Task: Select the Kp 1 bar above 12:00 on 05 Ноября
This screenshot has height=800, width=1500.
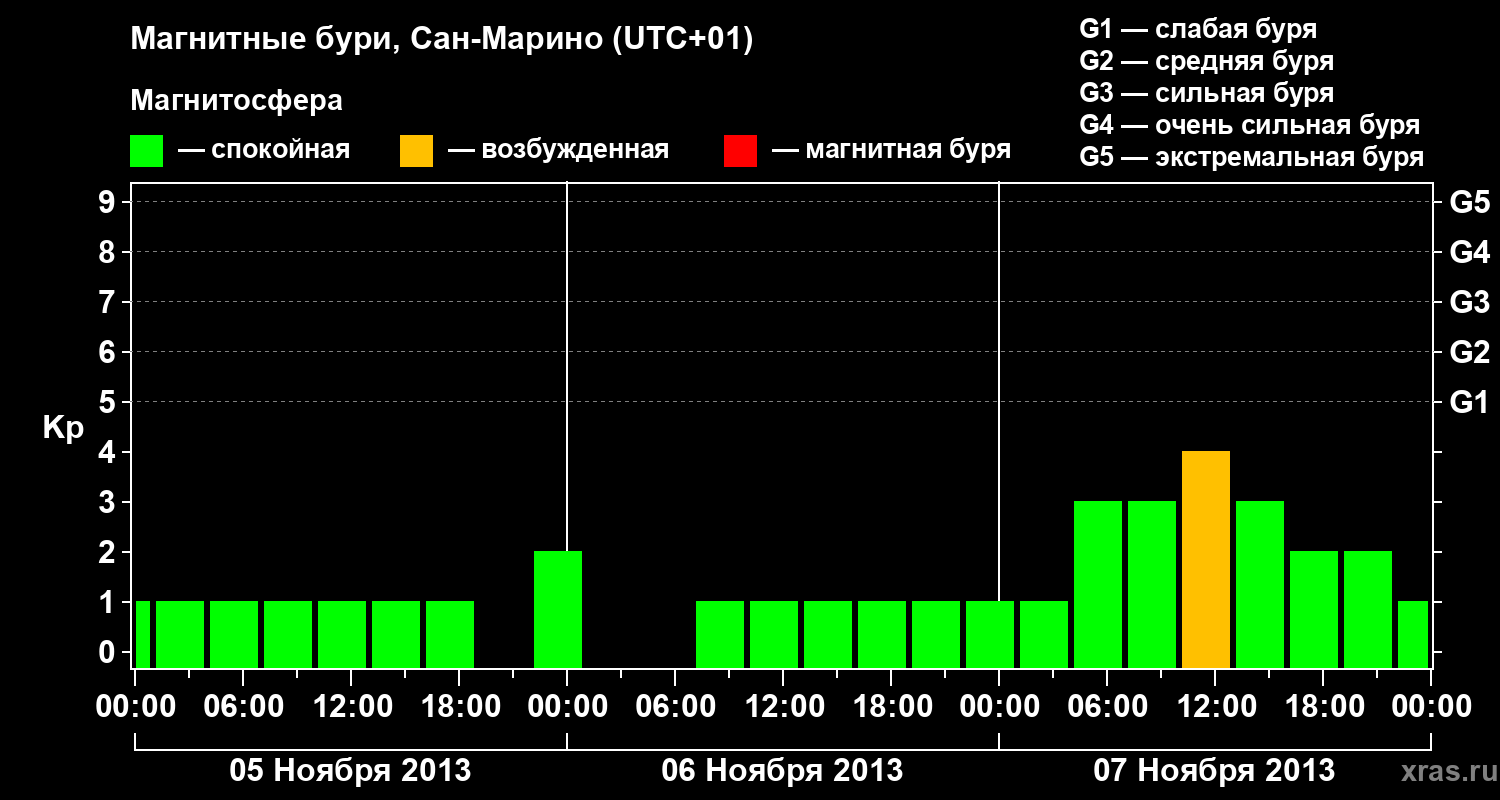Action: coord(342,635)
